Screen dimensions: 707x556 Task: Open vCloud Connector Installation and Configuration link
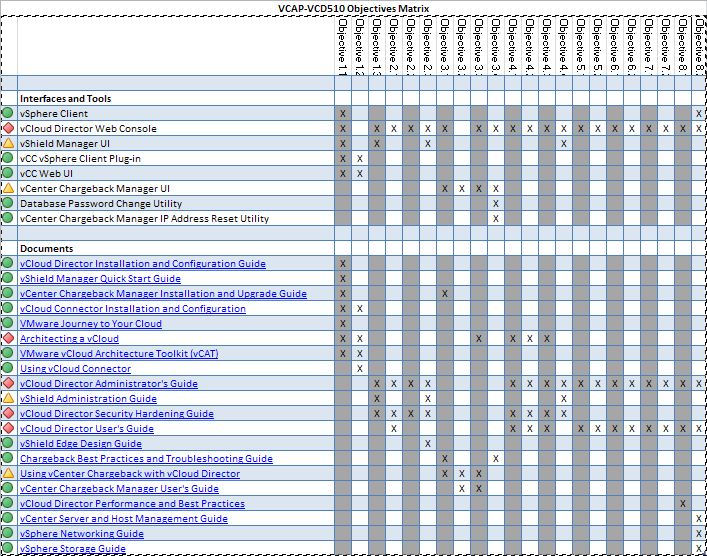(x=133, y=308)
